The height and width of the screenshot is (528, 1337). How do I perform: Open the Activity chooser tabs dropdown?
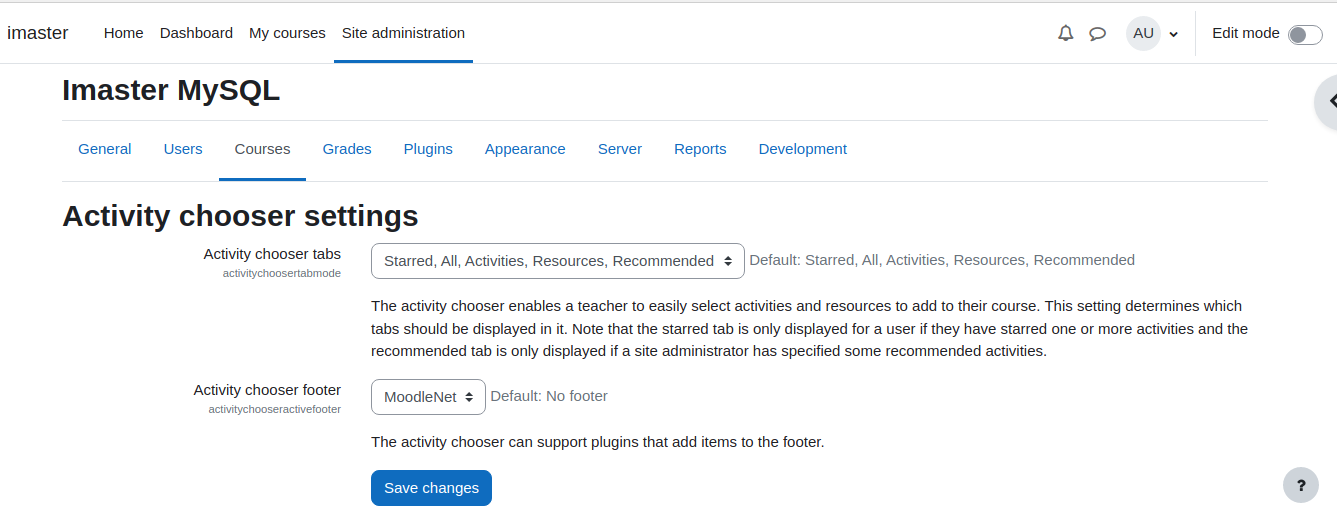click(x=558, y=261)
